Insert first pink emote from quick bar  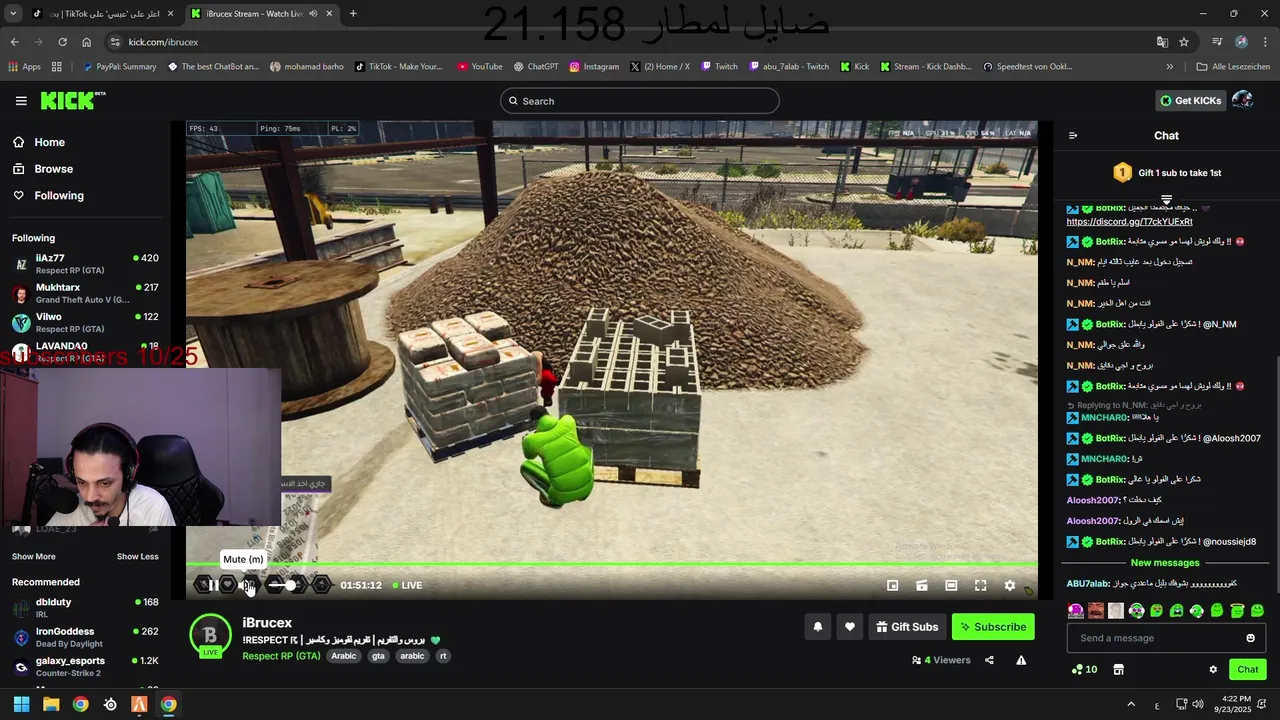[1075, 610]
